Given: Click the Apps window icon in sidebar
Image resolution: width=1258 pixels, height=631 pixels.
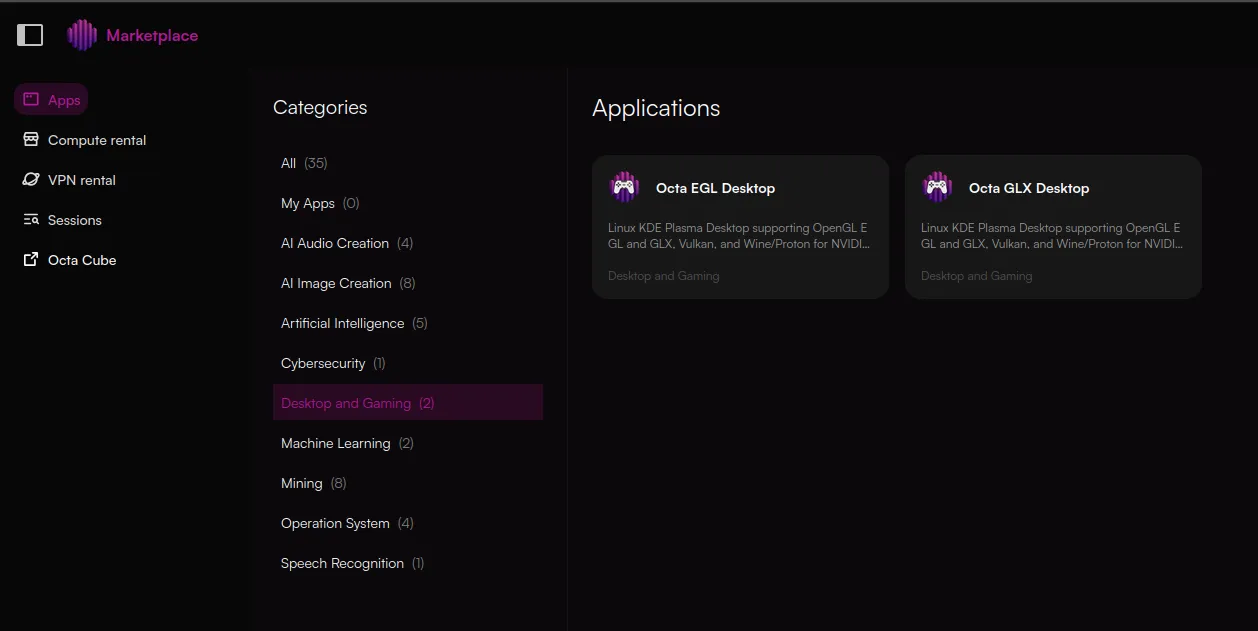Looking at the screenshot, I should click(31, 100).
